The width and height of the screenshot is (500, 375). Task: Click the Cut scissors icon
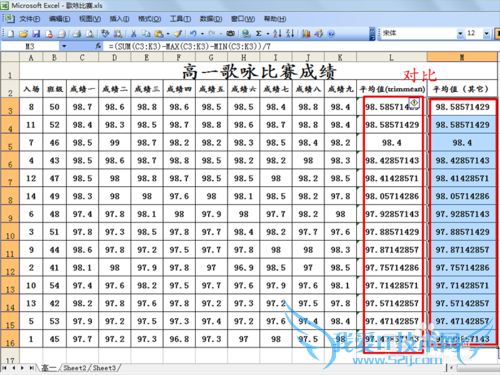(x=134, y=34)
